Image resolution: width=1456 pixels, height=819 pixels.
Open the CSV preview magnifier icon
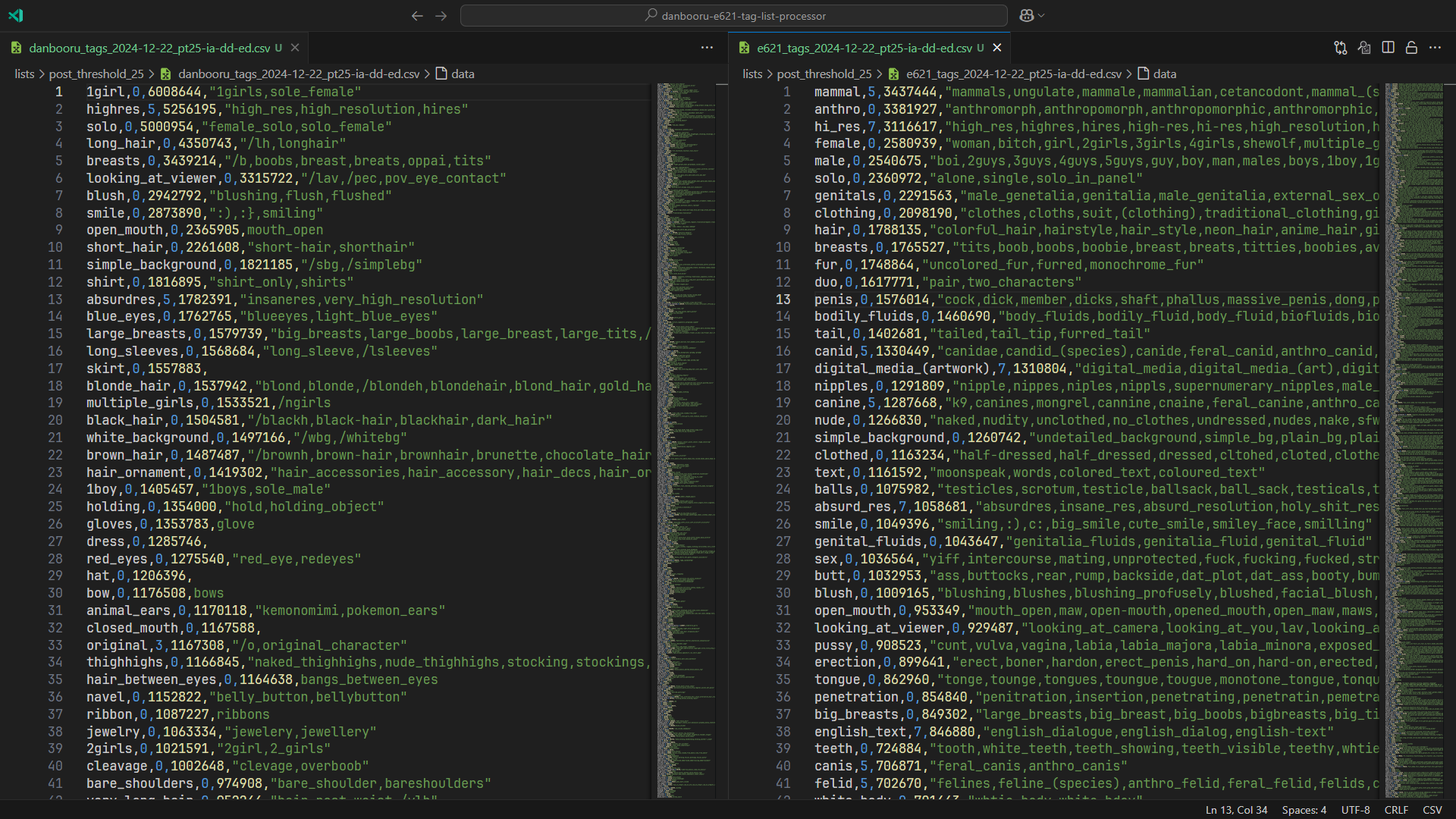tap(1364, 48)
